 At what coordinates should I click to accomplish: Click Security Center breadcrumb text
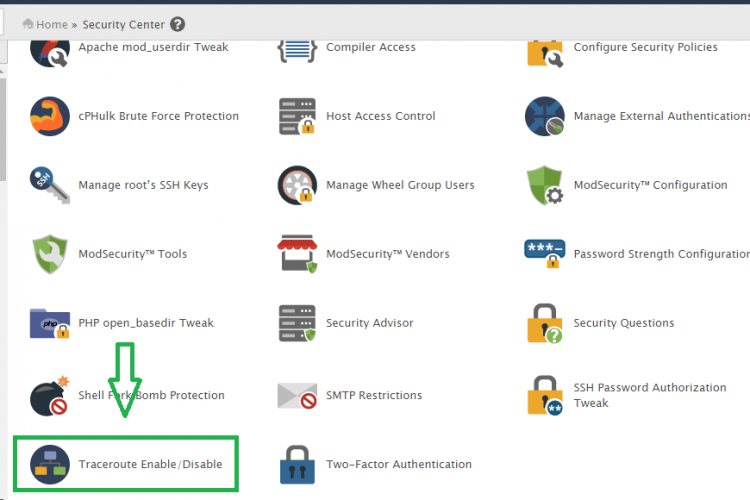(123, 24)
